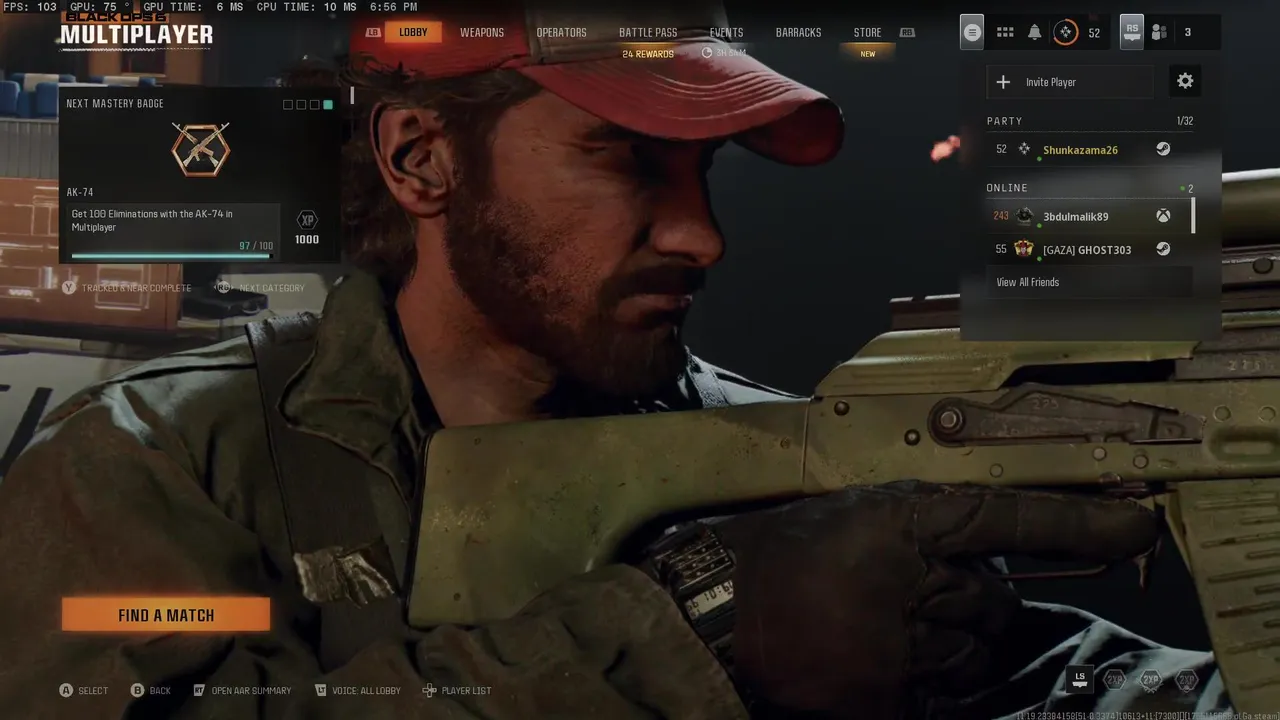
Task: Click the AK-74 mastery badge emblem
Action: (200, 149)
